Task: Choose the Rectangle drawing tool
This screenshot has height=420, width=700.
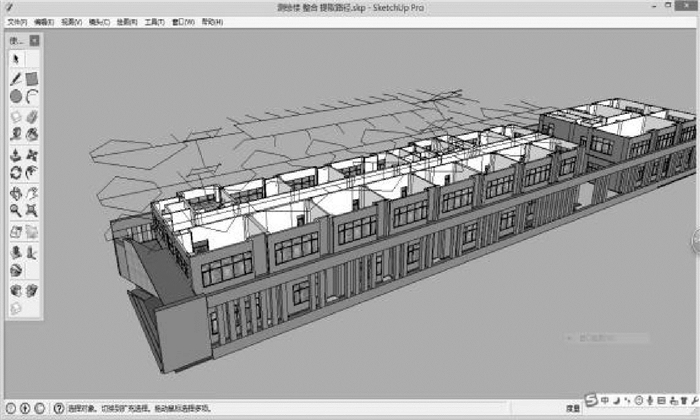Action: 31,79
